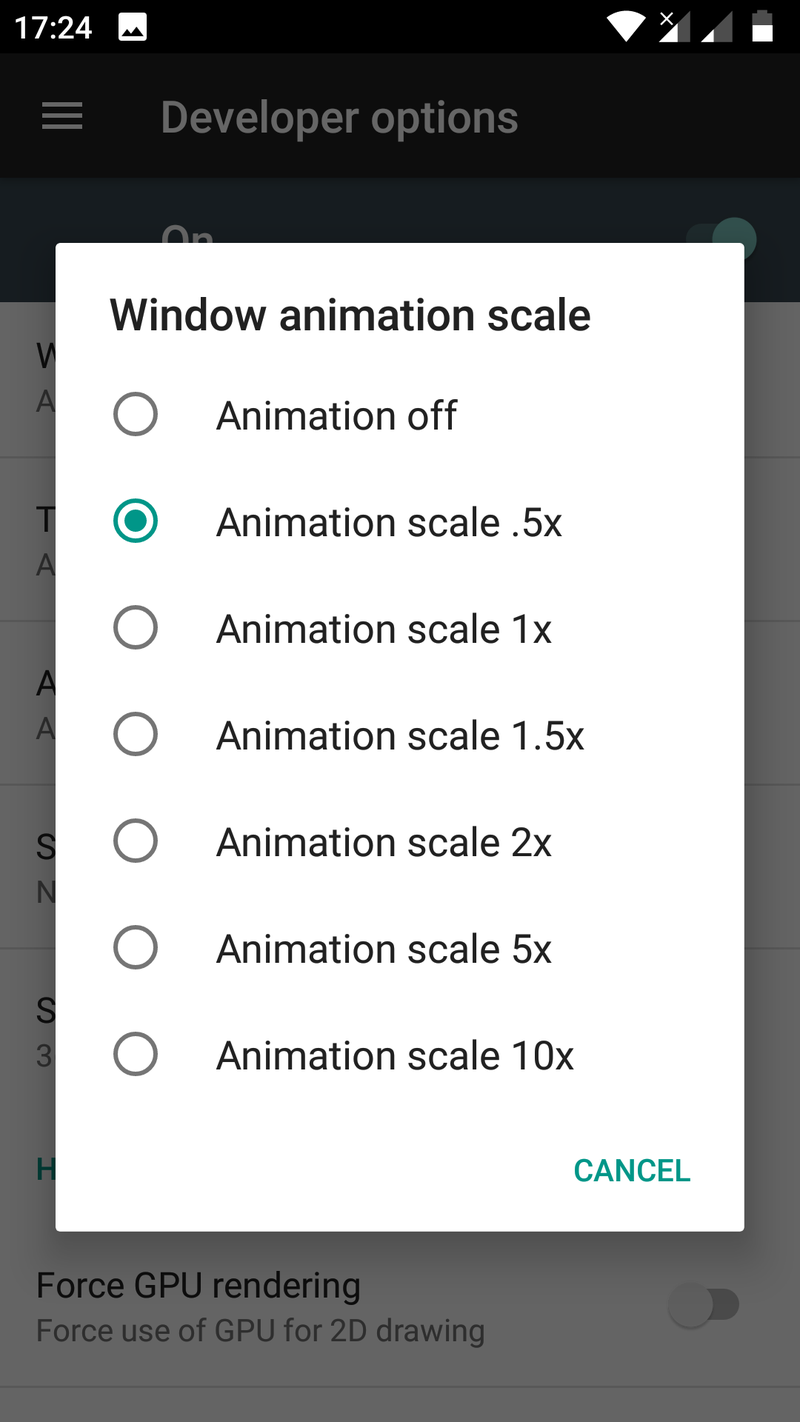The height and width of the screenshot is (1422, 800).
Task: Tap the Wi-Fi status icon
Action: click(x=627, y=27)
